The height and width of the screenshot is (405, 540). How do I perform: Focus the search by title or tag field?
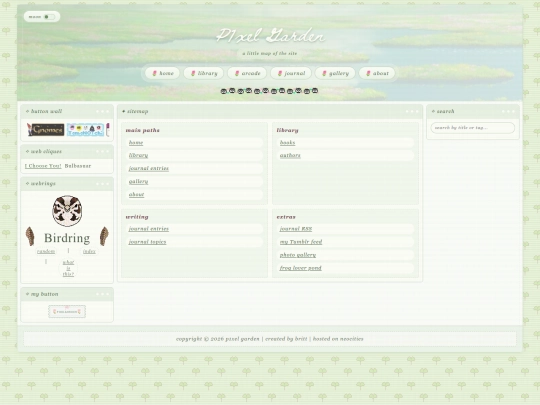pos(472,128)
